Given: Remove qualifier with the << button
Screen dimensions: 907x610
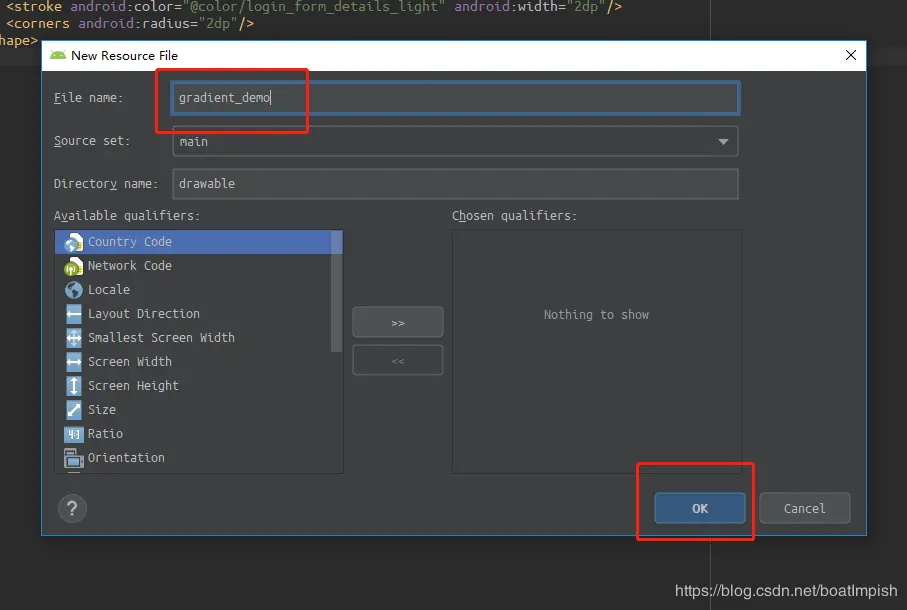Looking at the screenshot, I should click(x=398, y=360).
